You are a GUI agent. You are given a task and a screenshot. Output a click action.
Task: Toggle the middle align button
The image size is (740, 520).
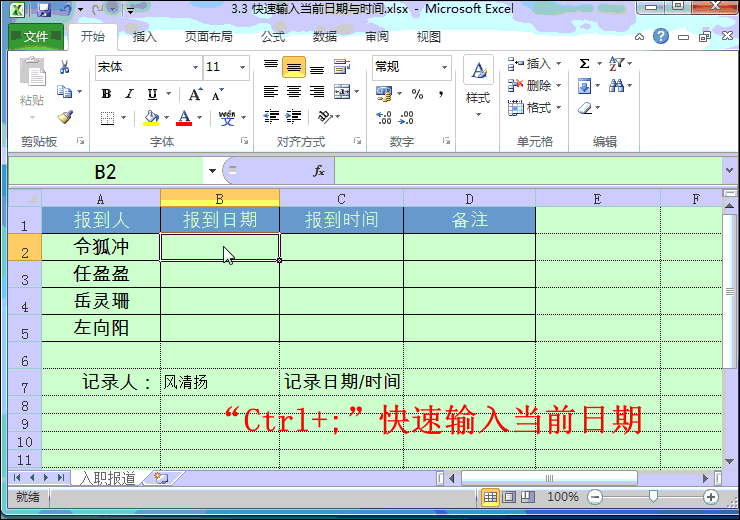pyautogui.click(x=293, y=68)
